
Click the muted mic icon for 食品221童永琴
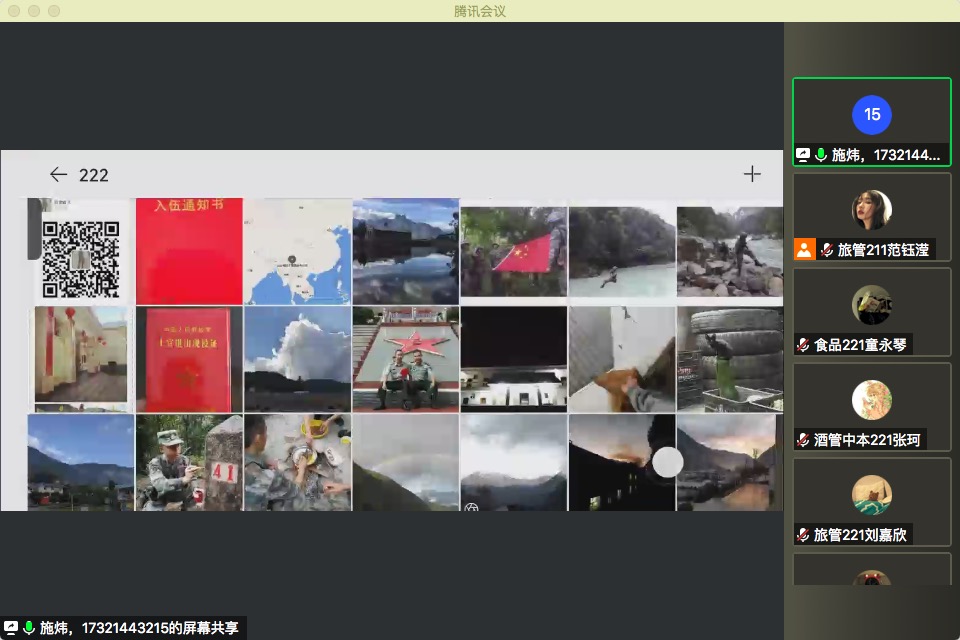tap(803, 345)
